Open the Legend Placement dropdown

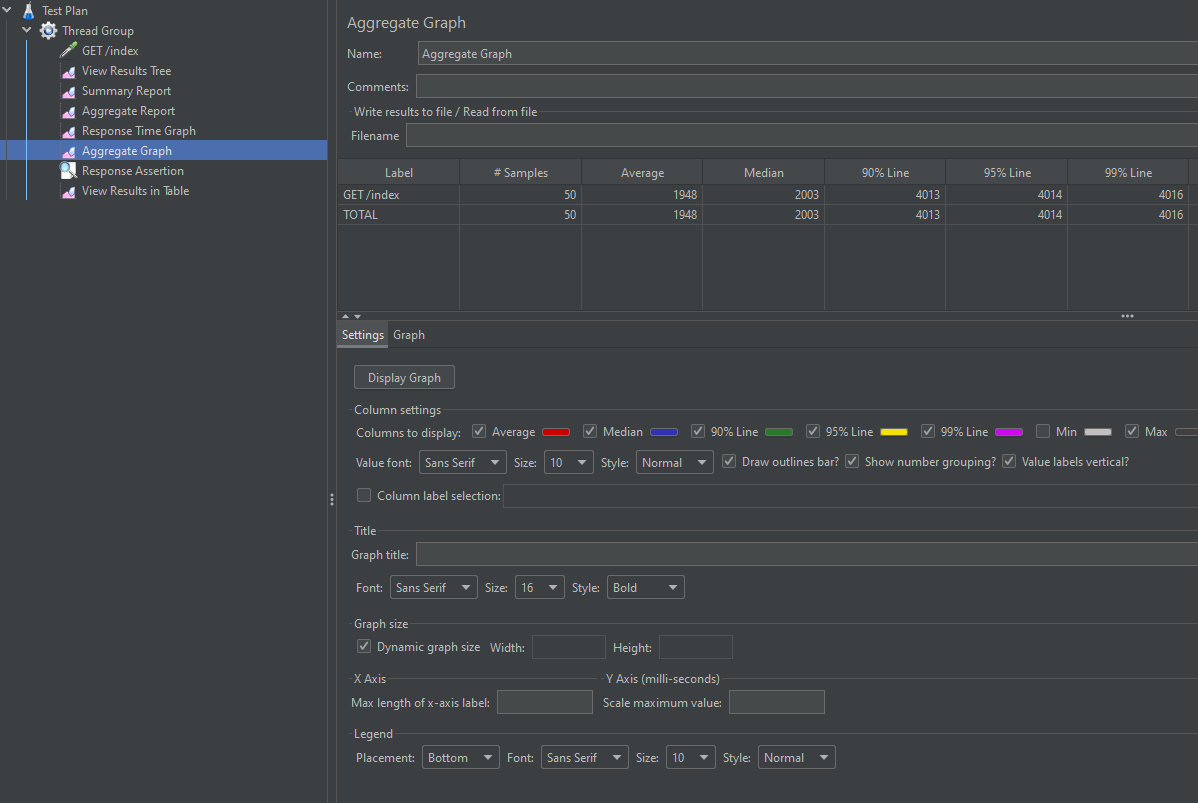[x=460, y=758]
